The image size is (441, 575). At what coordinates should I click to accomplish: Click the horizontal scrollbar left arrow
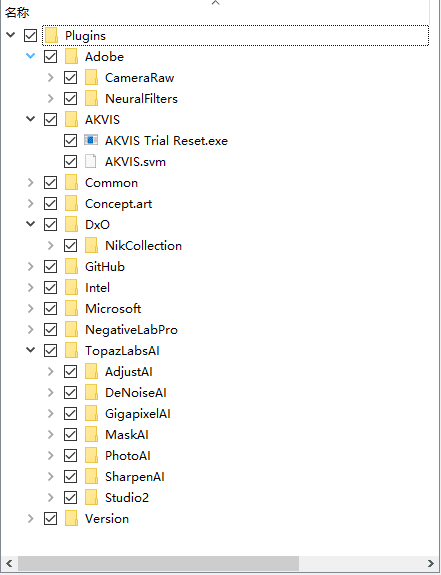pos(9,563)
